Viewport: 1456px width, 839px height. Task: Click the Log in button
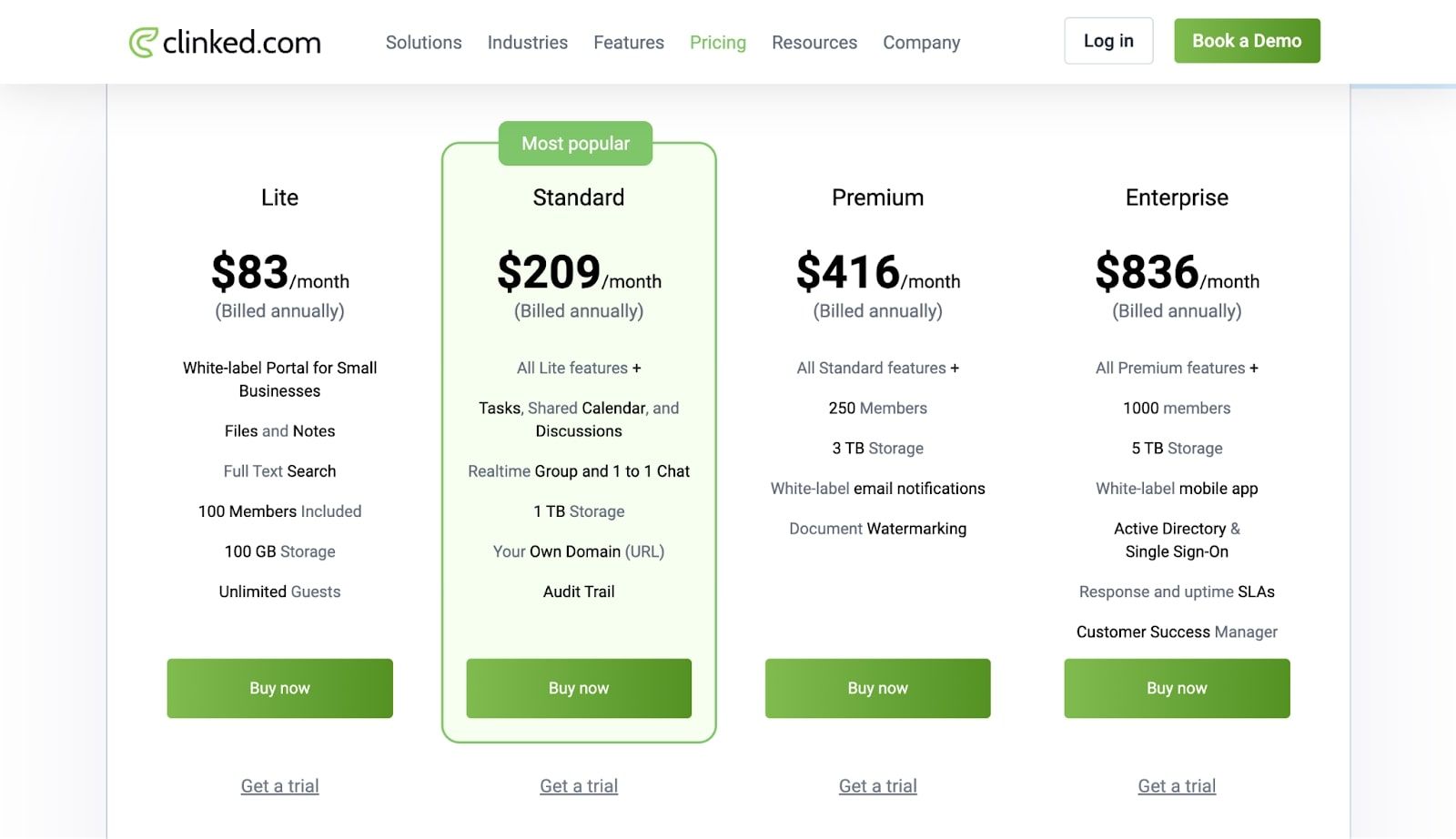point(1107,41)
